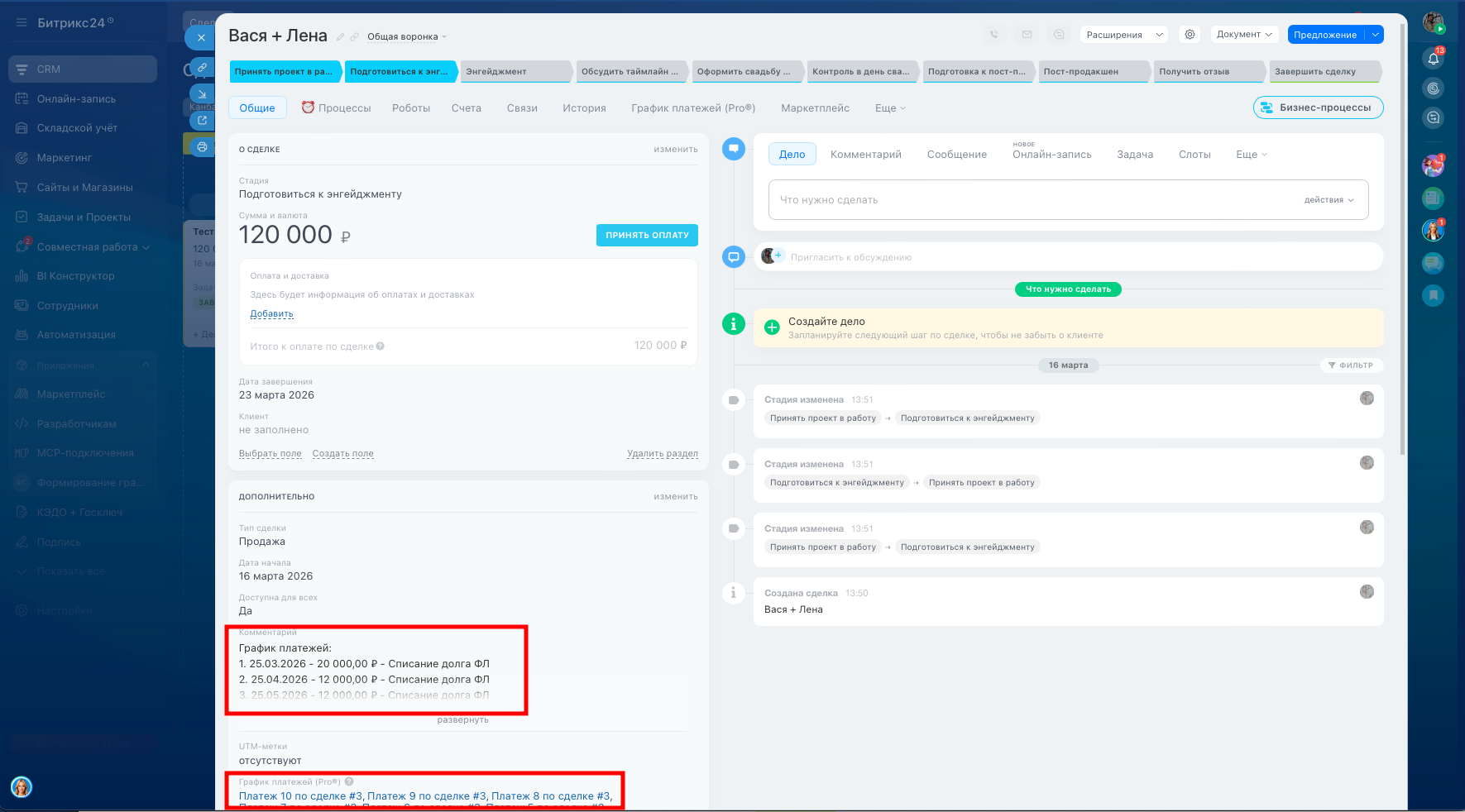Click the phone call icon in header
1465x812 pixels.
[993, 35]
